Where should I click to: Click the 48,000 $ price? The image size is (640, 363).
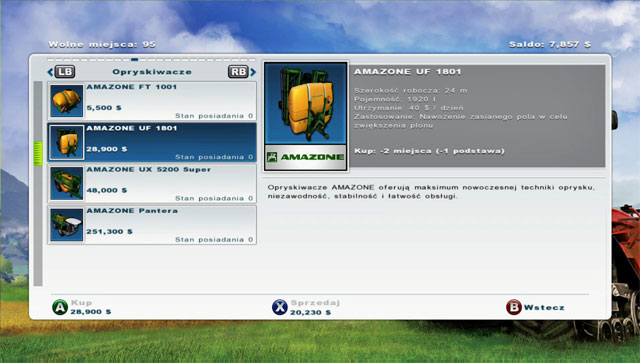pos(107,190)
